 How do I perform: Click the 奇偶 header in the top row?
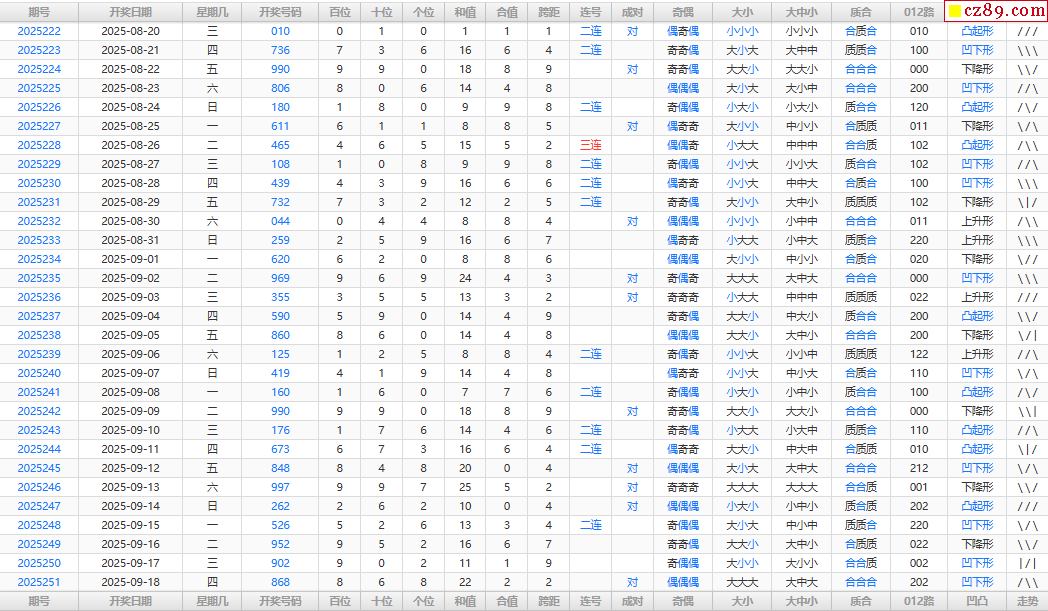[x=683, y=12]
